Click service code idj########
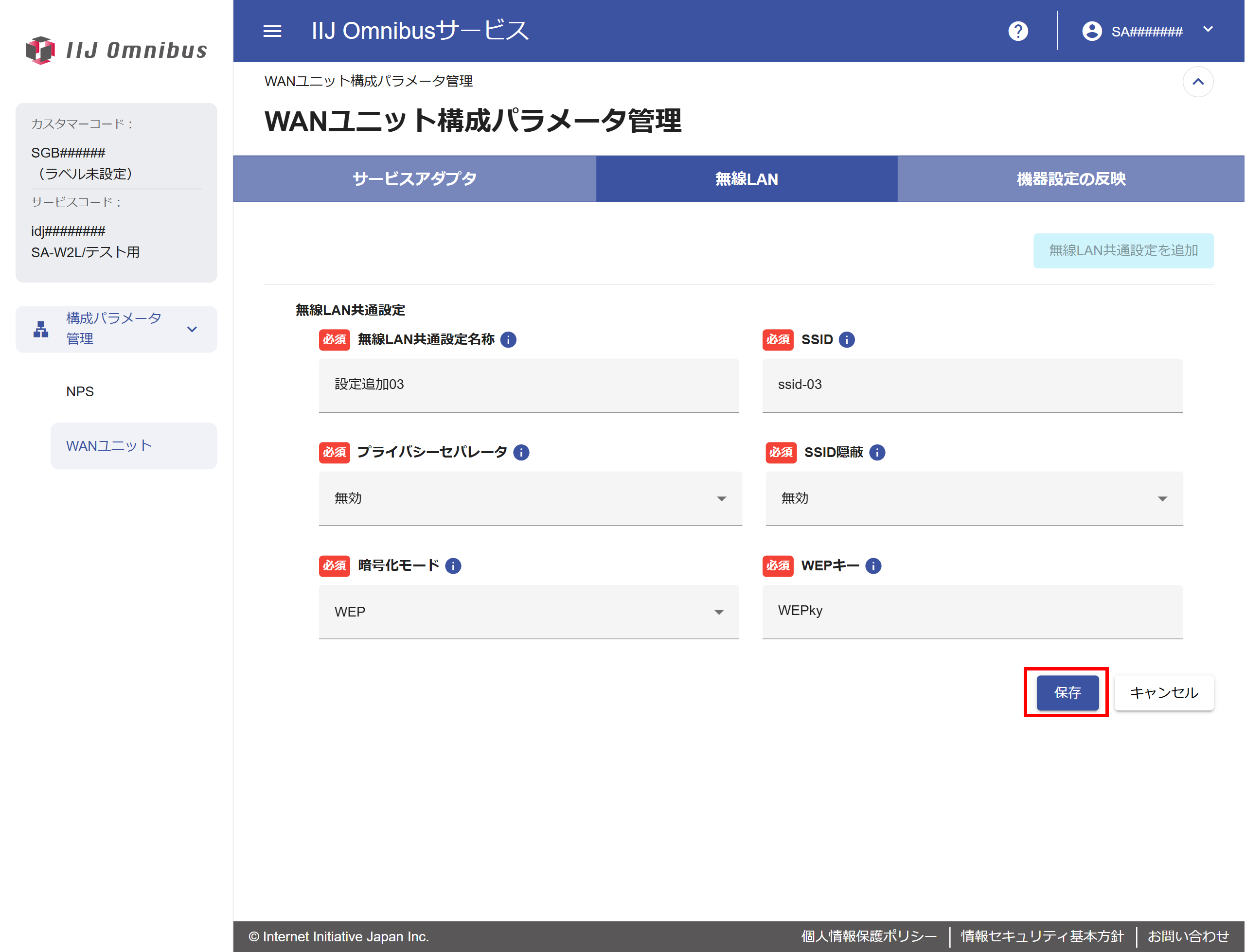The height and width of the screenshot is (952, 1245). coord(68,231)
